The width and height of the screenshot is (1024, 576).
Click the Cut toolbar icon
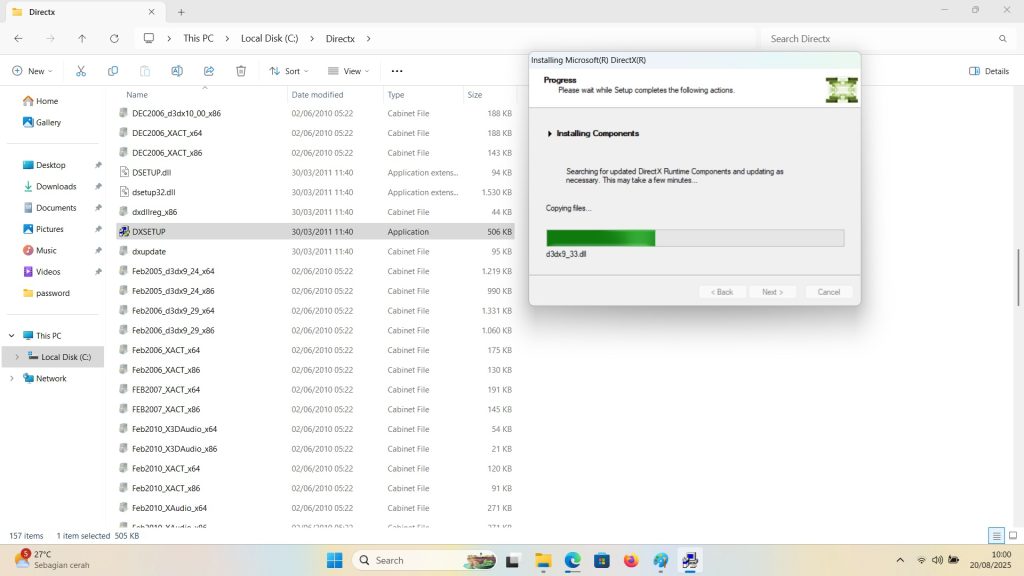click(81, 71)
